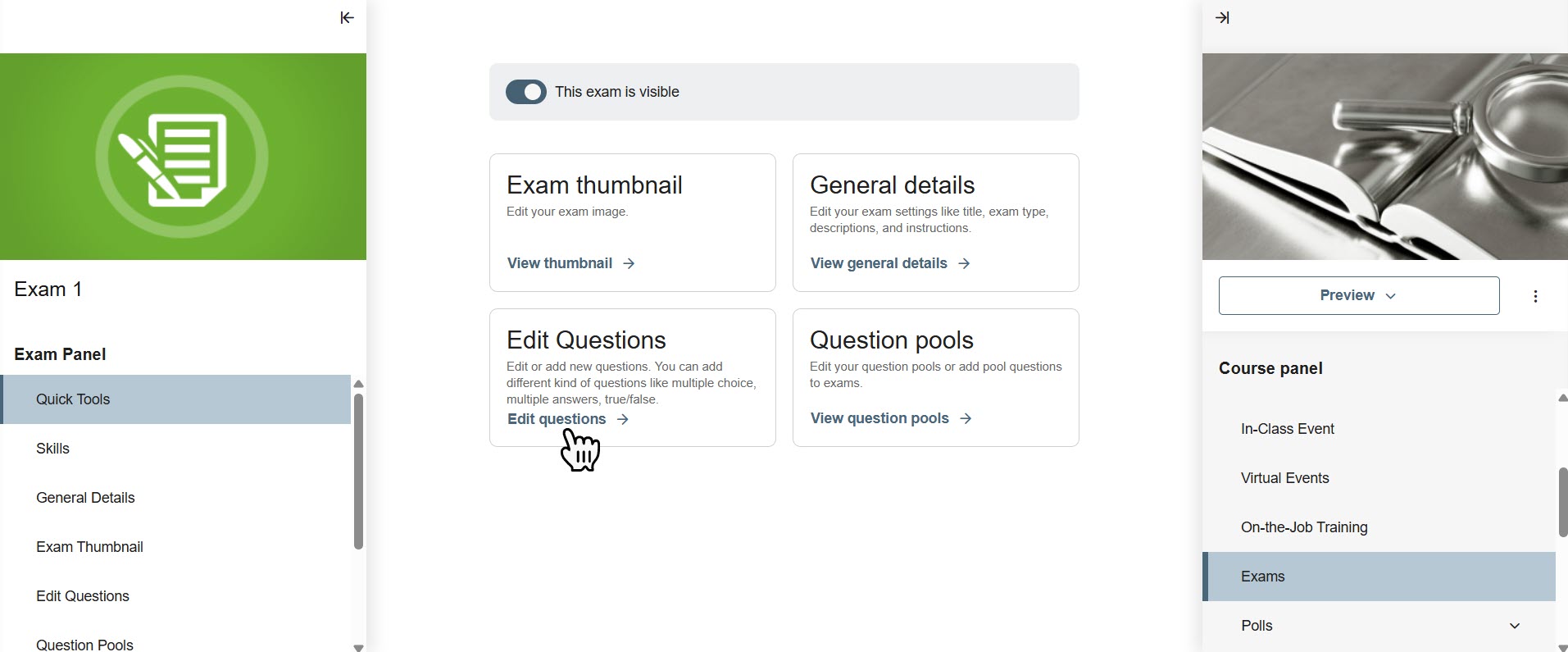Viewport: 1568px width, 652px height.
Task: Click arrow icon beside View question pools
Action: (966, 418)
